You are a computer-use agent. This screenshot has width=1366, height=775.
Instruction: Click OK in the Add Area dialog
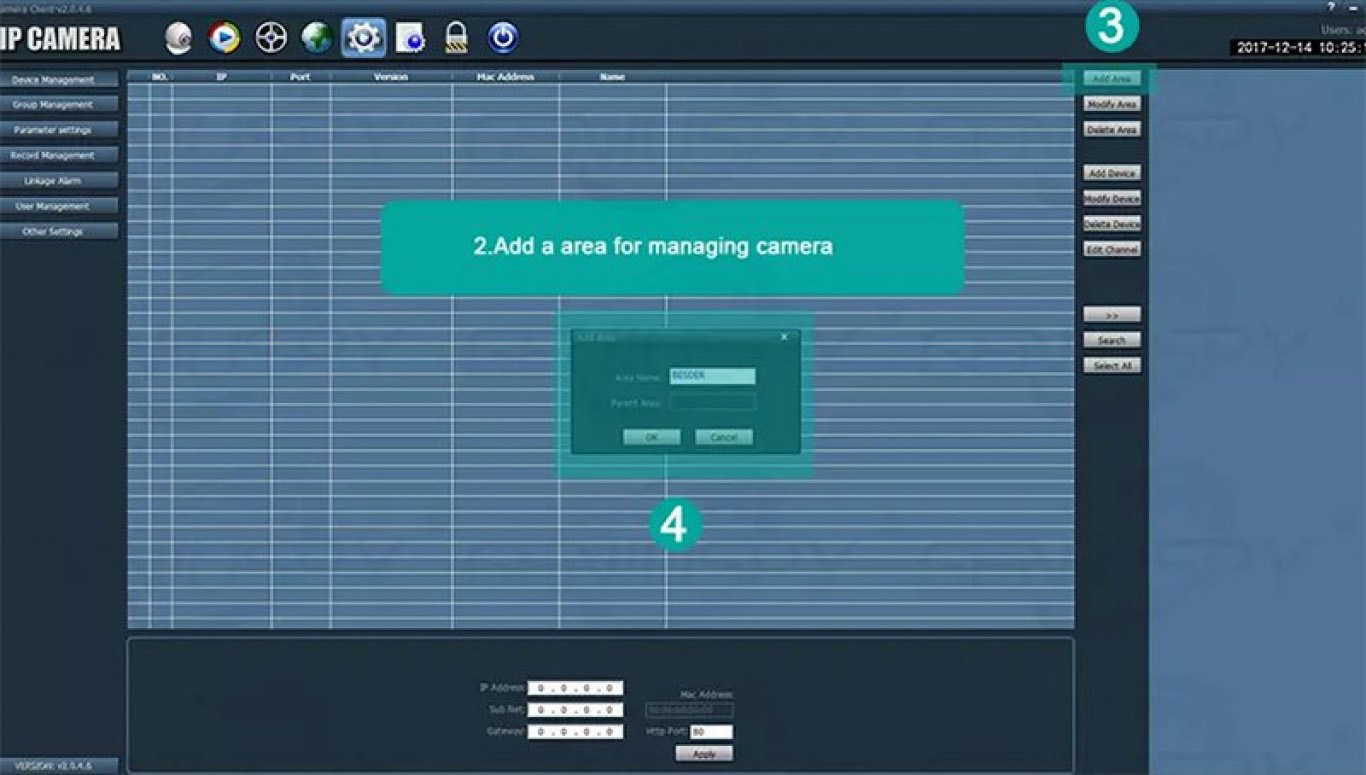click(x=651, y=437)
